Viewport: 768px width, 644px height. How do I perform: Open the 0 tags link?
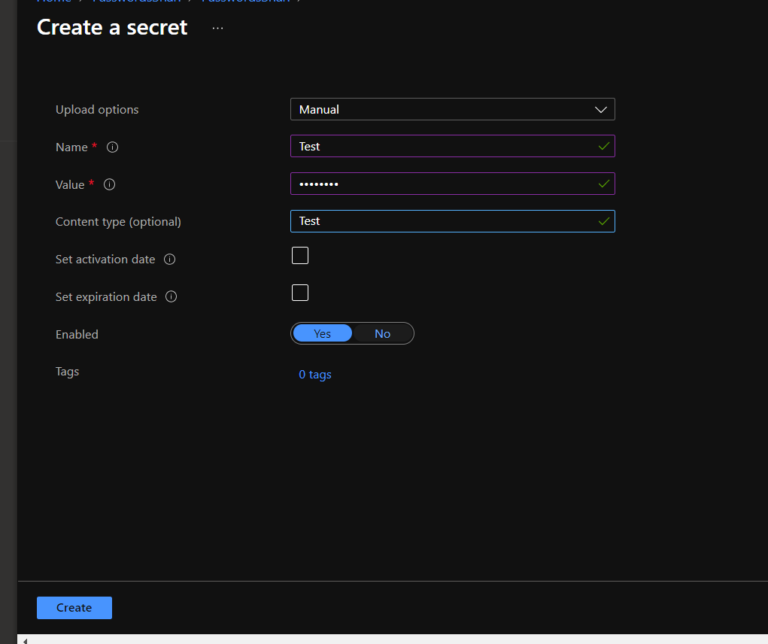(315, 374)
